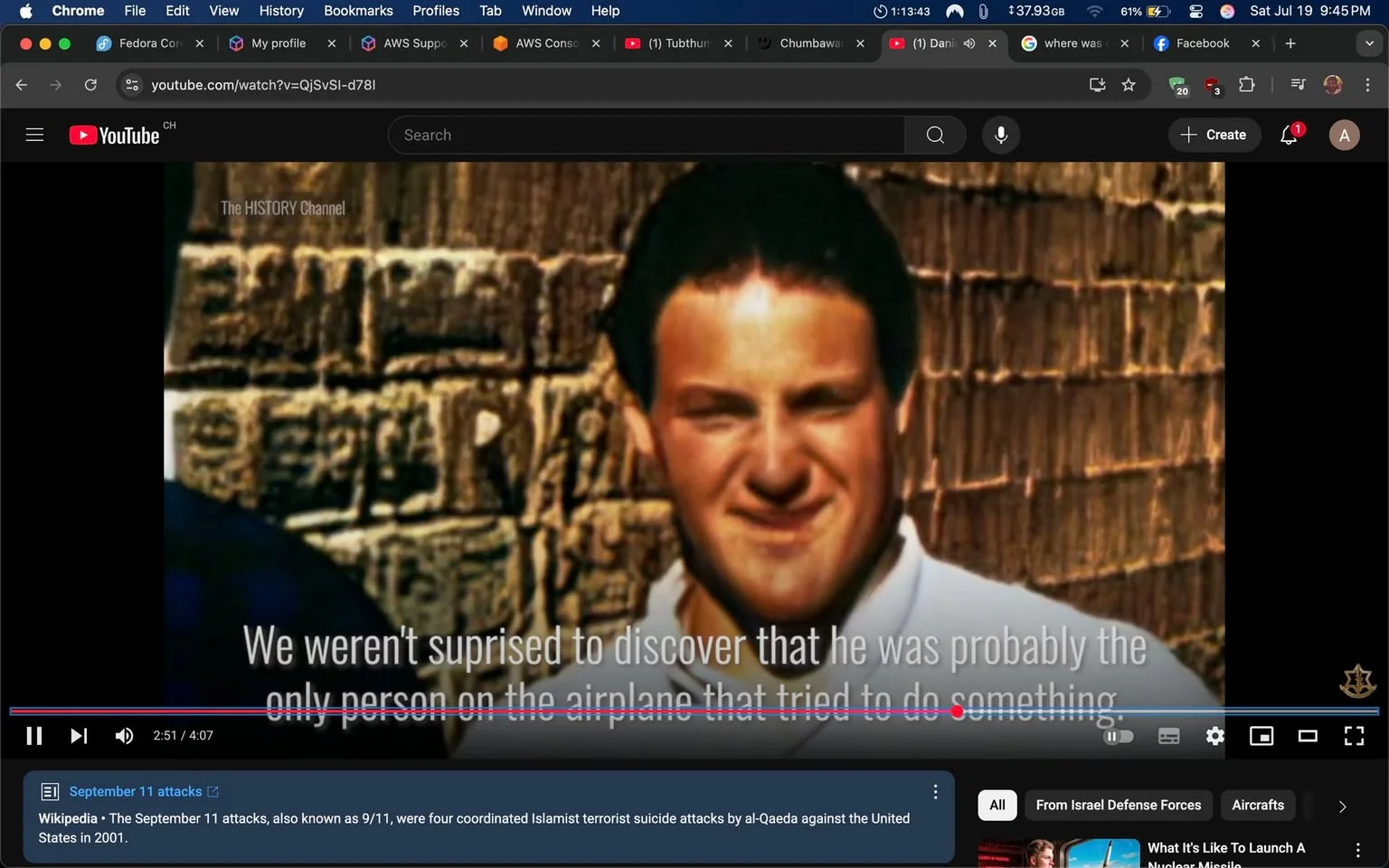Go back in browser history
Image resolution: width=1389 pixels, height=868 pixels.
tap(22, 84)
